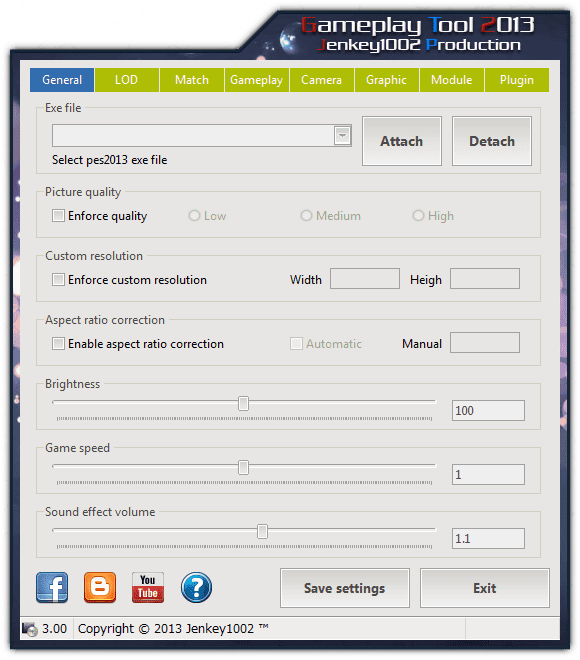This screenshot has height=660, width=580.
Task: Open the Blogger icon link
Action: [100, 588]
